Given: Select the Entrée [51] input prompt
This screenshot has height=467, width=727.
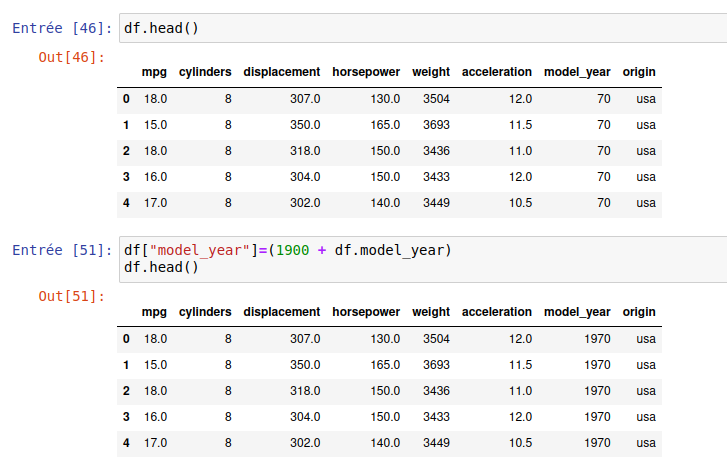Looking at the screenshot, I should tap(62, 250).
